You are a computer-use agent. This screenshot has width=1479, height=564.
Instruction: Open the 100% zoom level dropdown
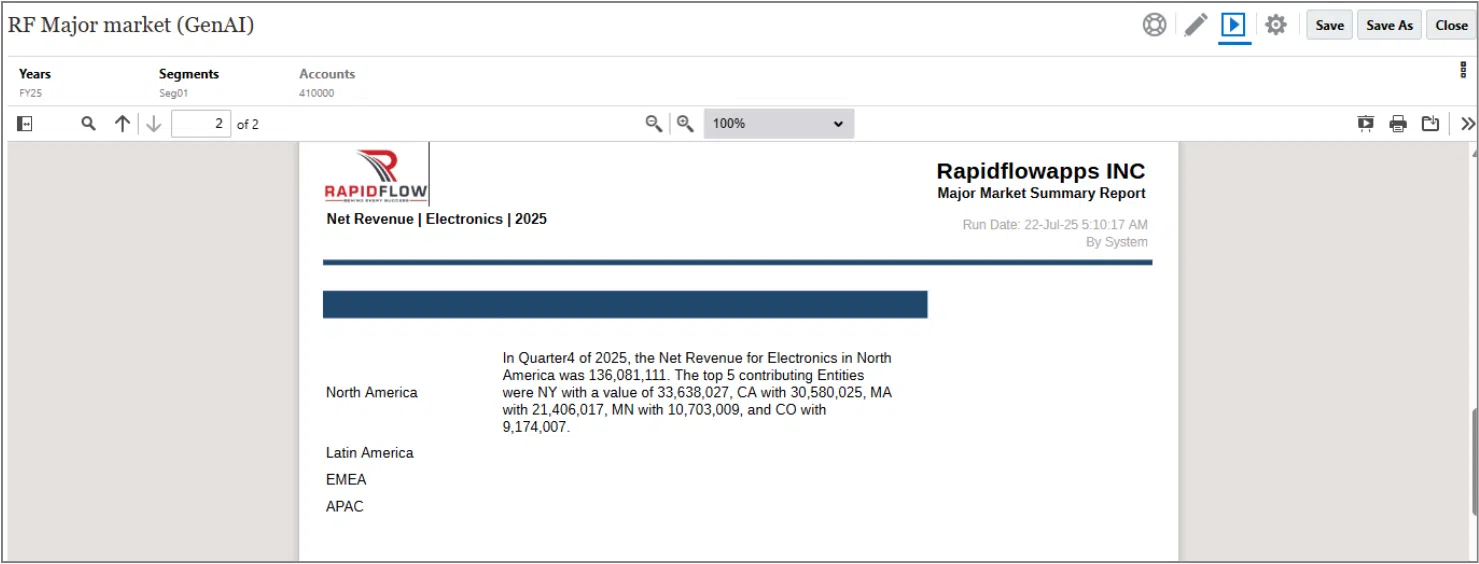779,124
